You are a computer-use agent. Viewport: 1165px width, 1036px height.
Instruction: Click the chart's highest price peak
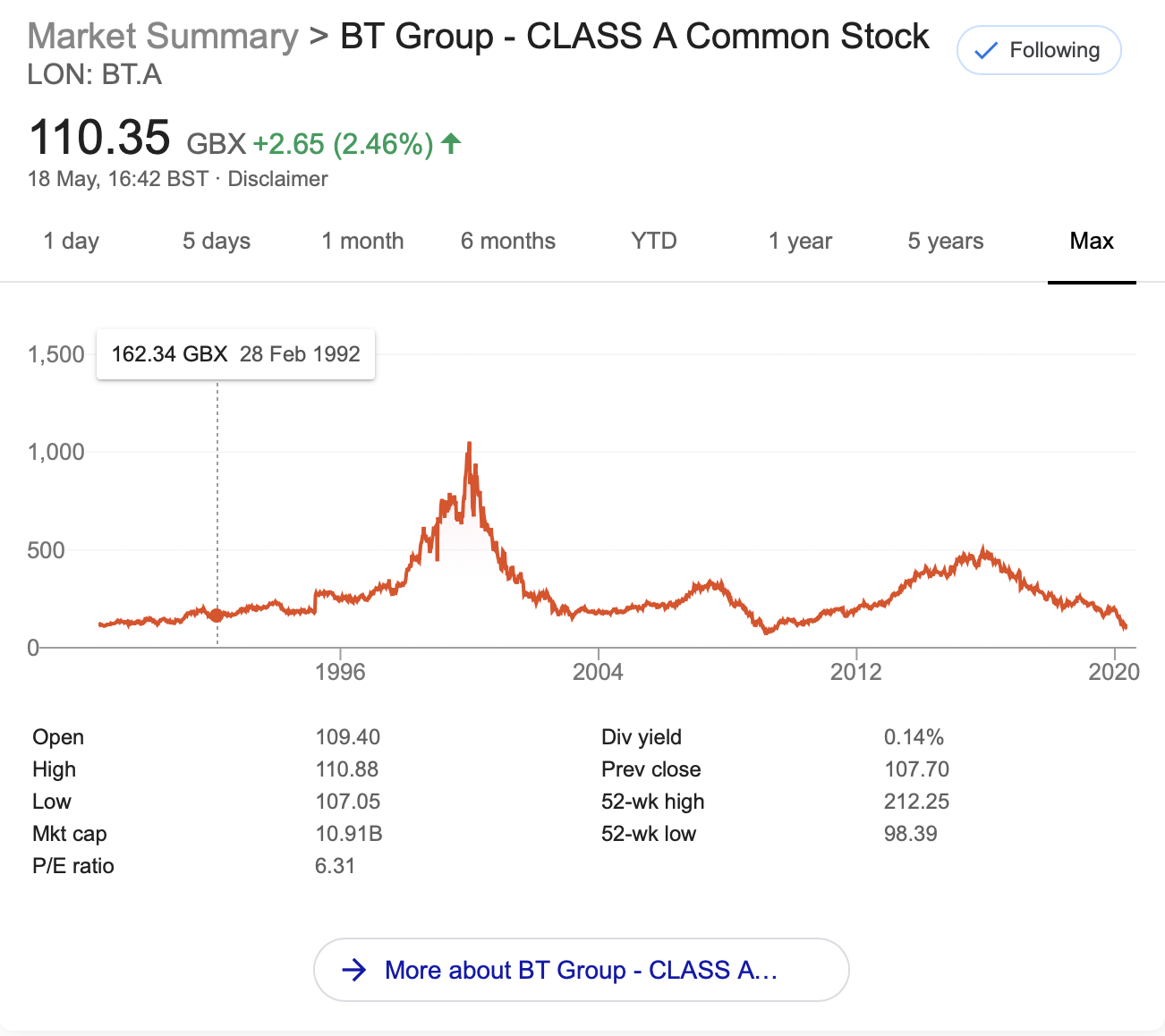[x=470, y=445]
